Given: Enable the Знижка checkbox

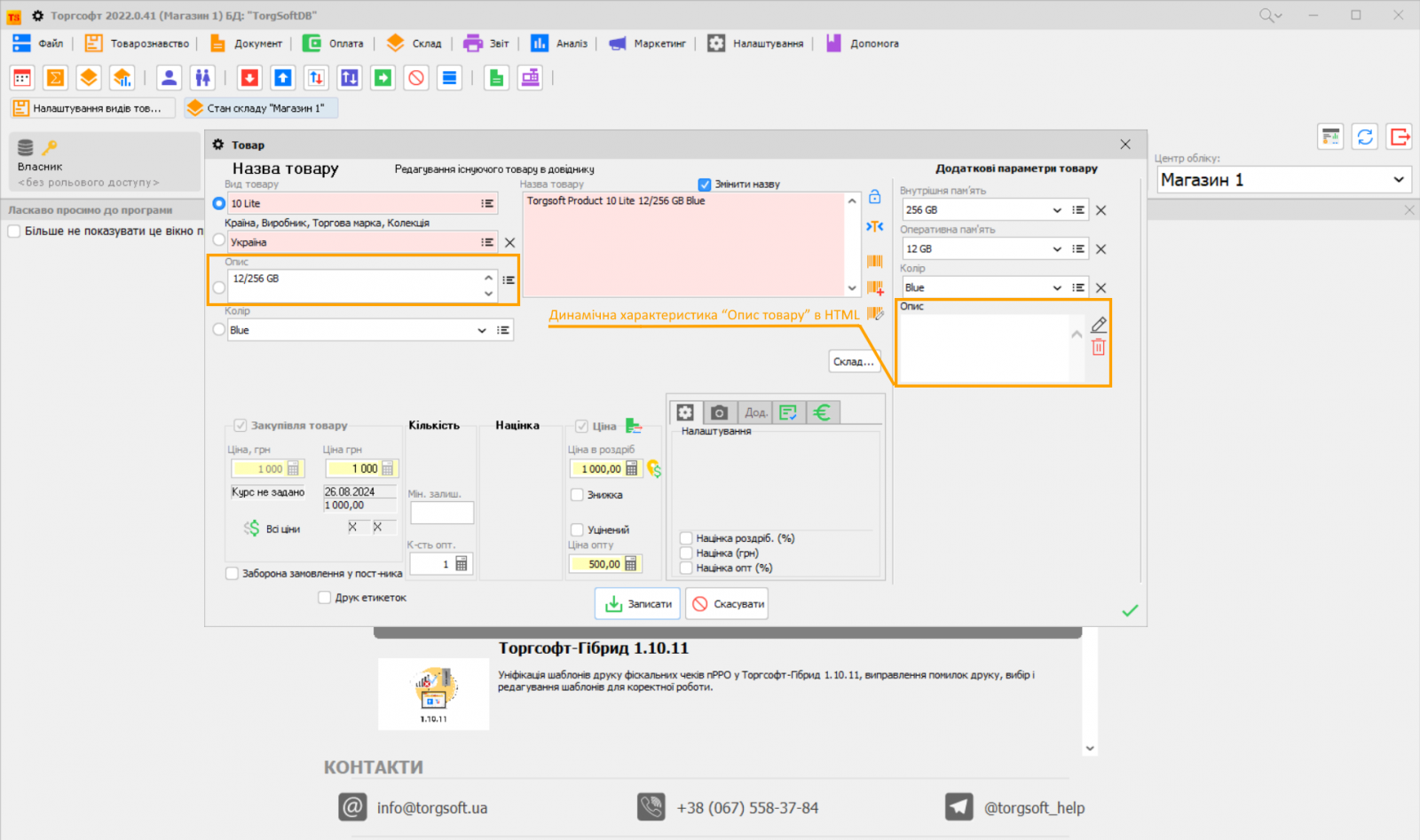Looking at the screenshot, I should click(577, 495).
